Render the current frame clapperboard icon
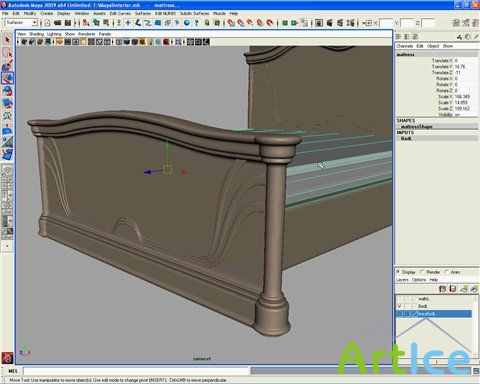 tap(329, 23)
